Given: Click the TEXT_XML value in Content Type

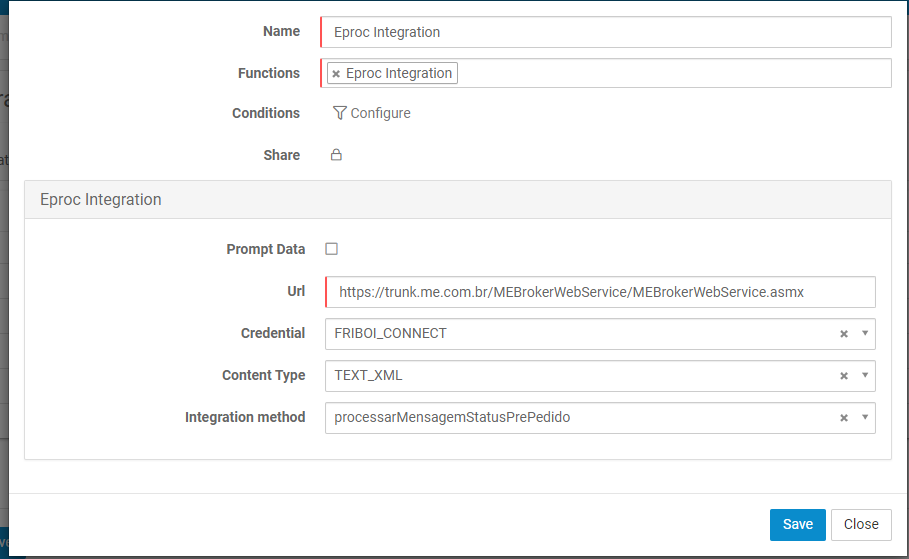Looking at the screenshot, I should coord(369,376).
